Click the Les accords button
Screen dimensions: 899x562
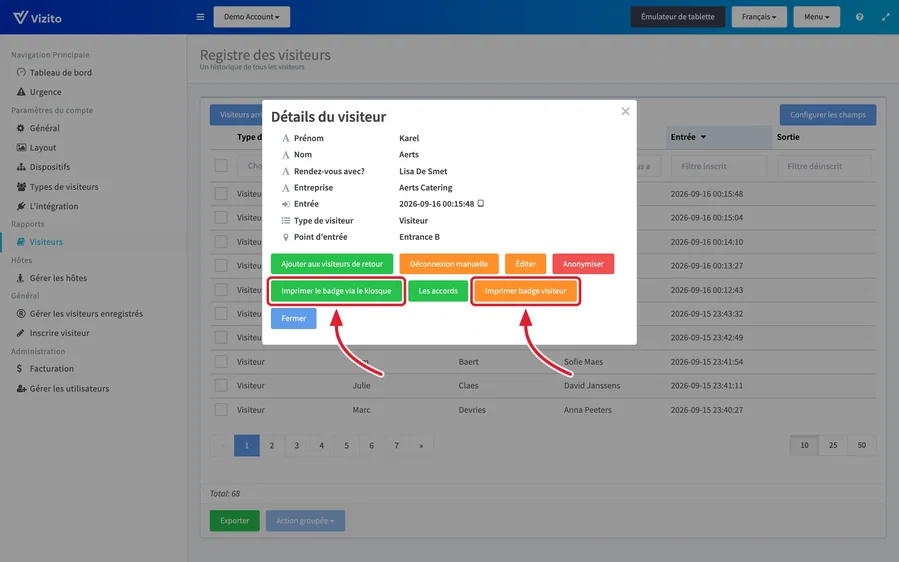tap(438, 291)
